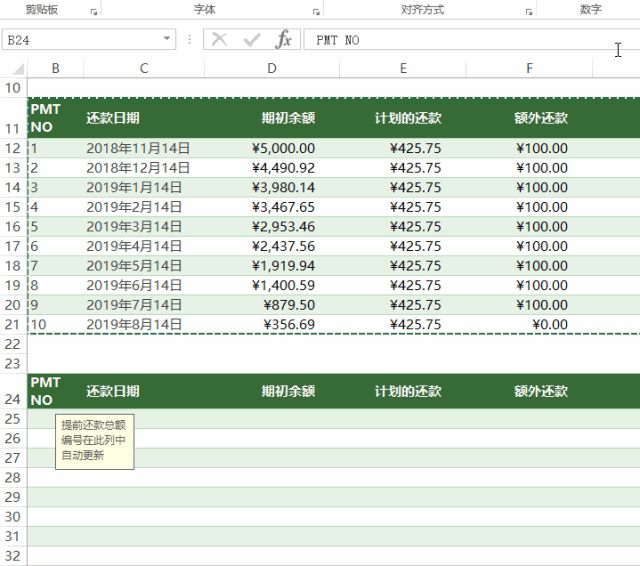Screen dimensions: 640x566
Task: Select the ¥100.00 cell in row 16
Action: (x=529, y=226)
